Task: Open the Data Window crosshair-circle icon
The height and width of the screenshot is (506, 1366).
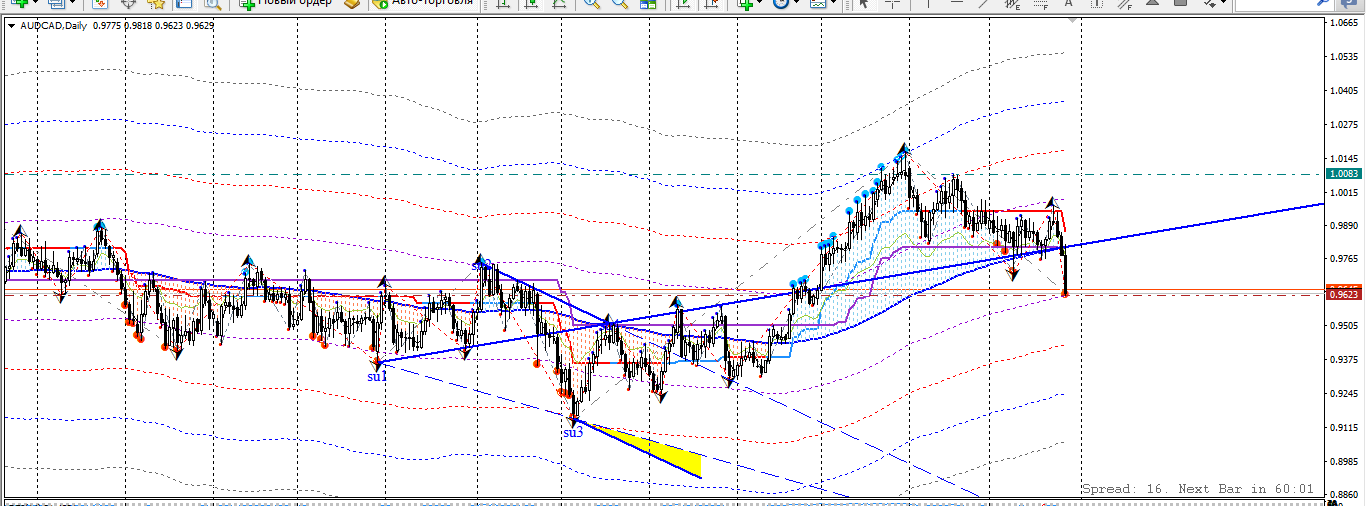Action: coord(129,4)
